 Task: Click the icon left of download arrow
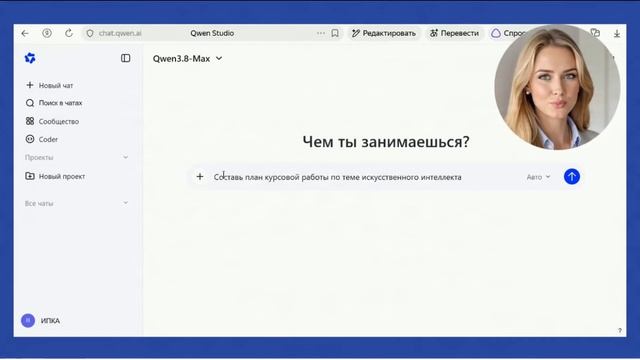point(595,33)
